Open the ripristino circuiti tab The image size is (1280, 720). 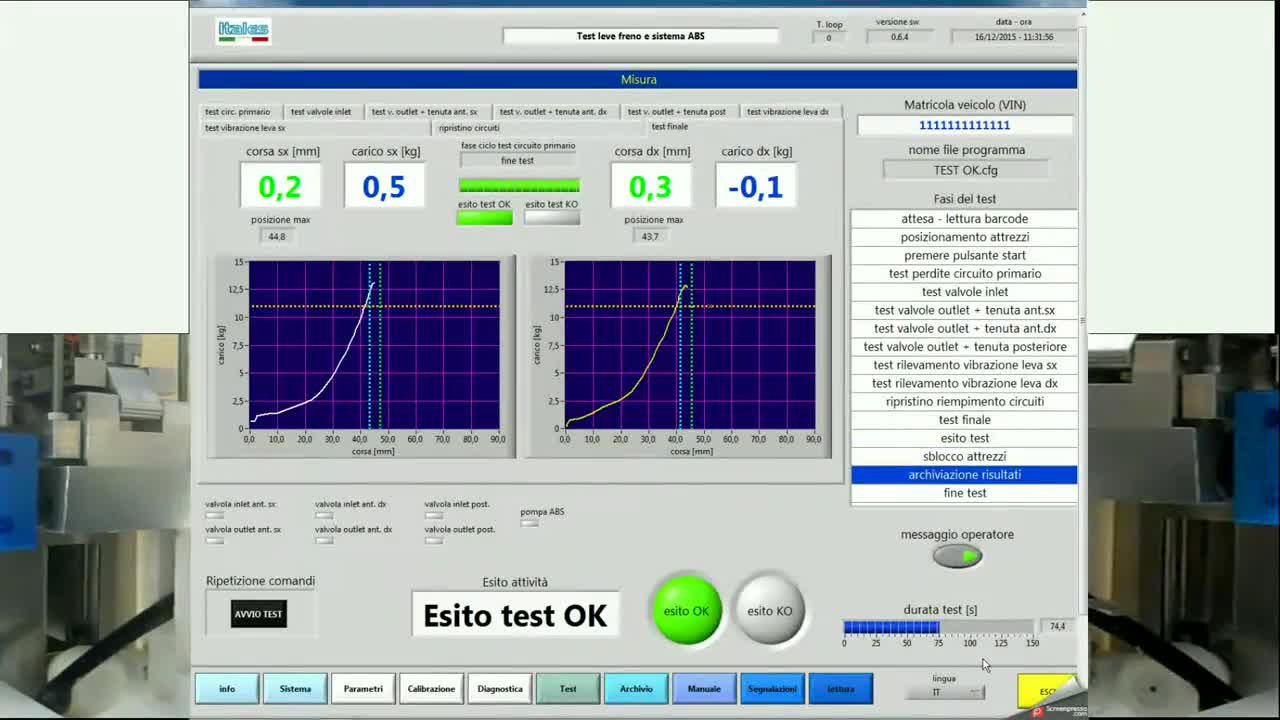coord(540,128)
